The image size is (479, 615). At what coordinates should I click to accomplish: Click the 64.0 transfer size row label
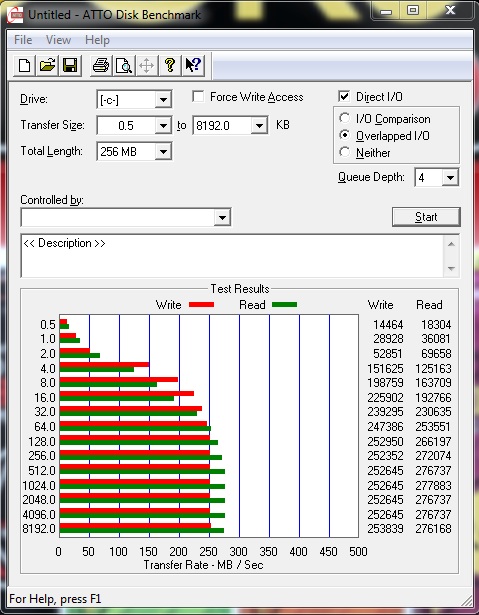[x=43, y=427]
